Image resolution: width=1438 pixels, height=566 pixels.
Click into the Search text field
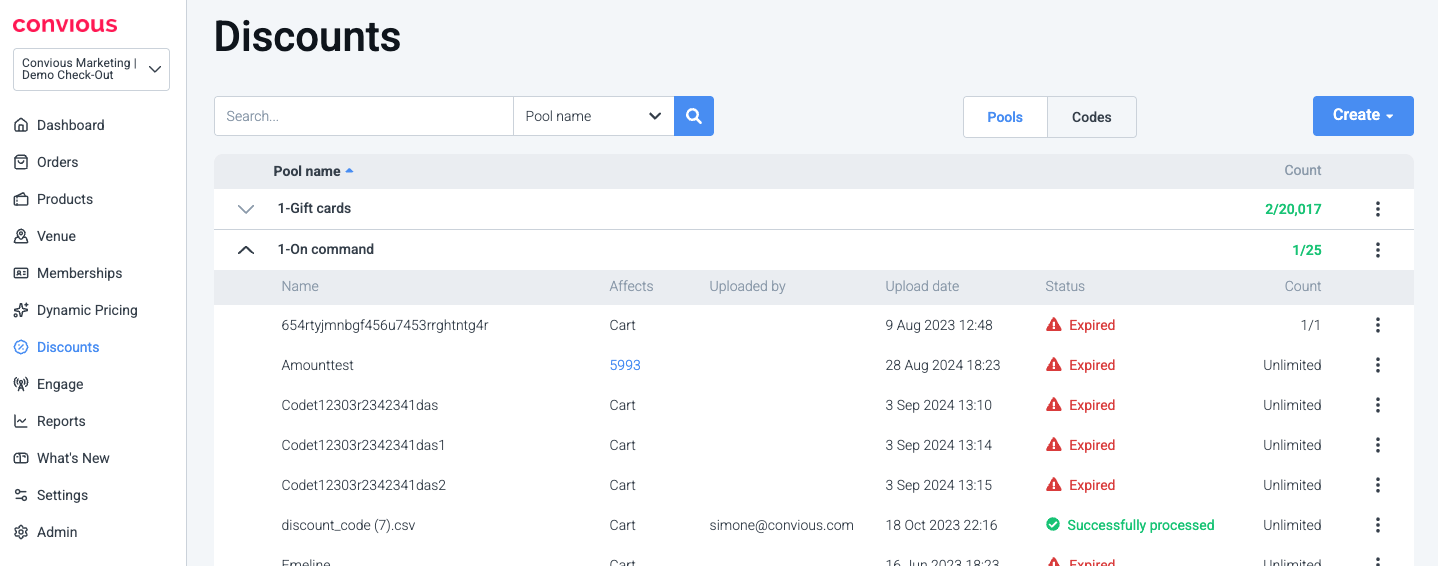coord(363,116)
